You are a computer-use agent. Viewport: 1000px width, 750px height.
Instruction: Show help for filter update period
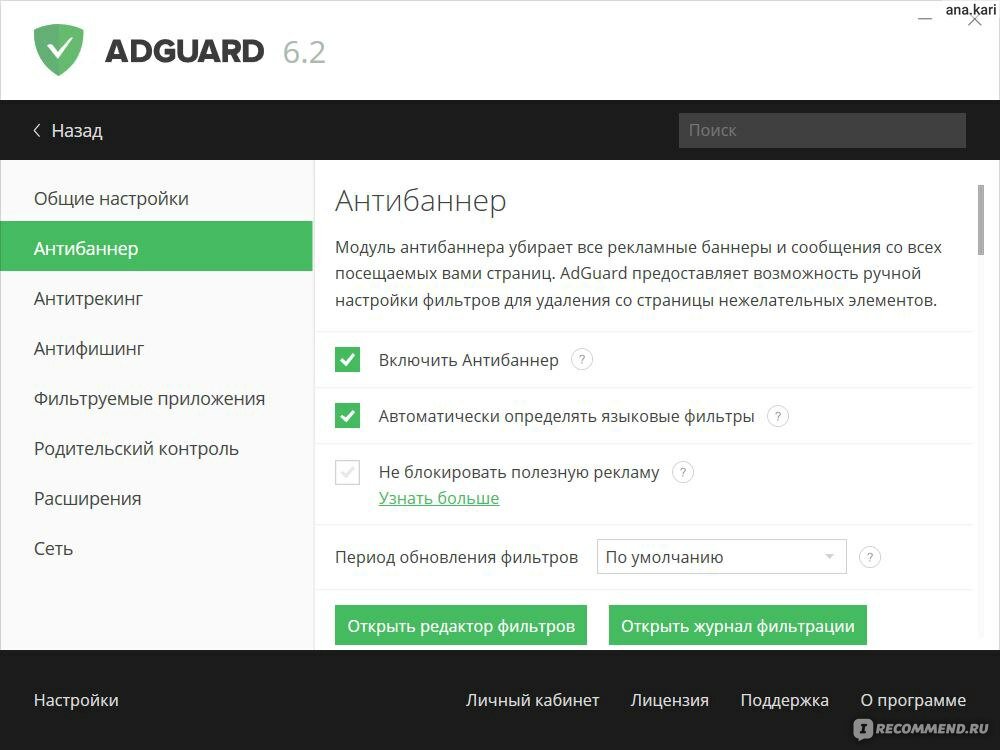click(x=870, y=557)
